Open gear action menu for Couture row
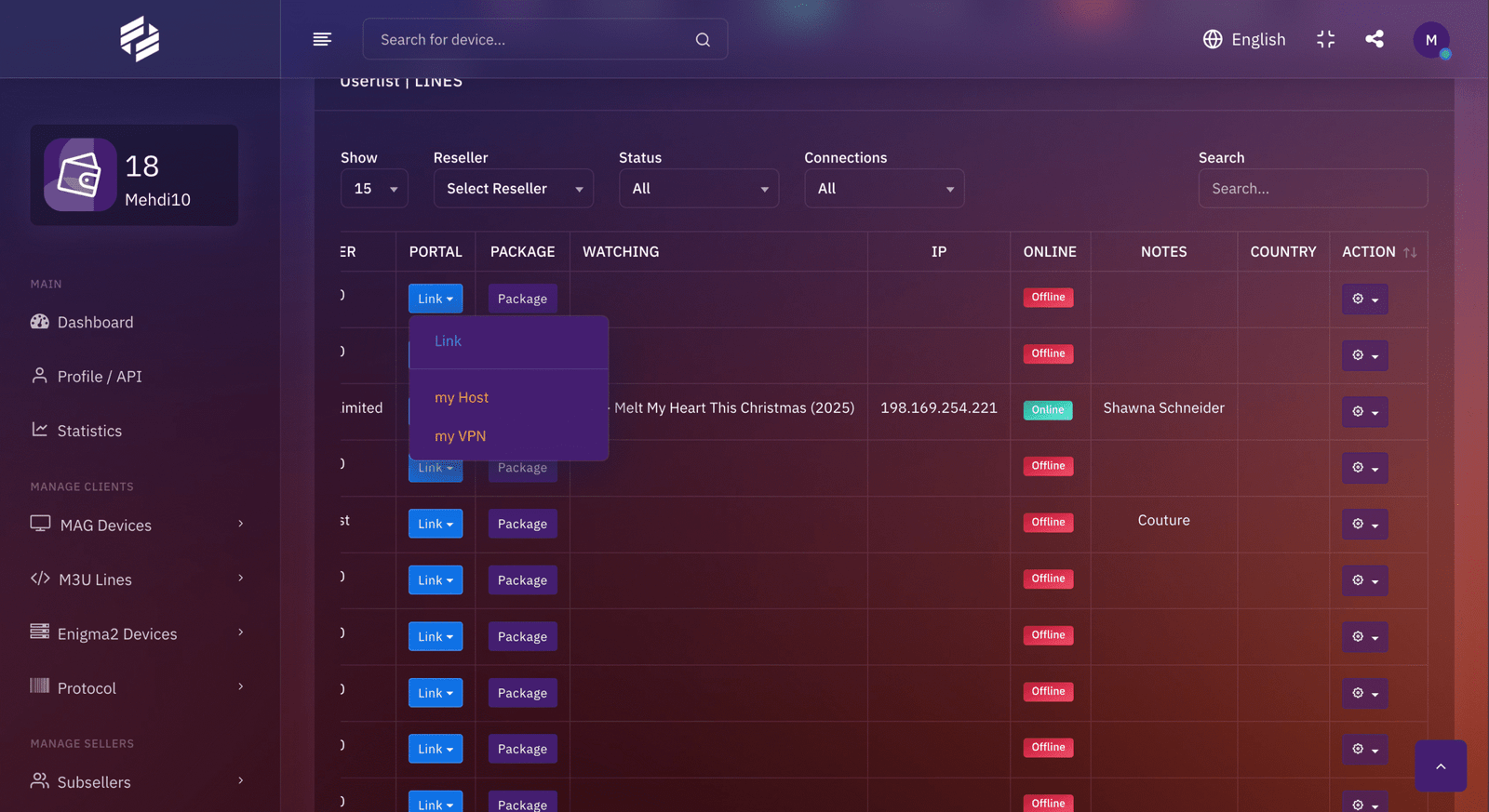Screen dimensions: 1489x812 (1364, 525)
